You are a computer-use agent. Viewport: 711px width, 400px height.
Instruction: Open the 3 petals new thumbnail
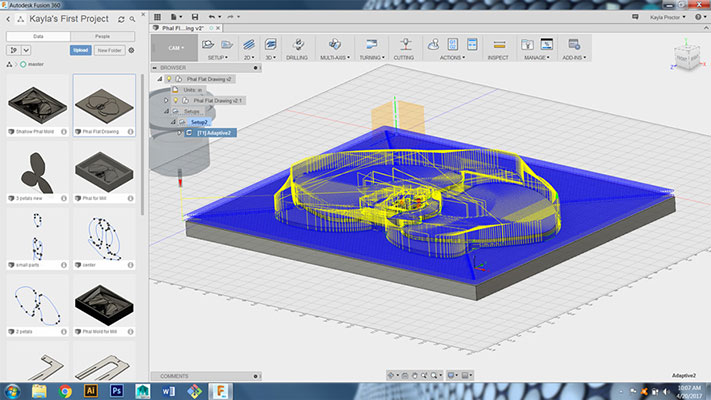(x=38, y=171)
